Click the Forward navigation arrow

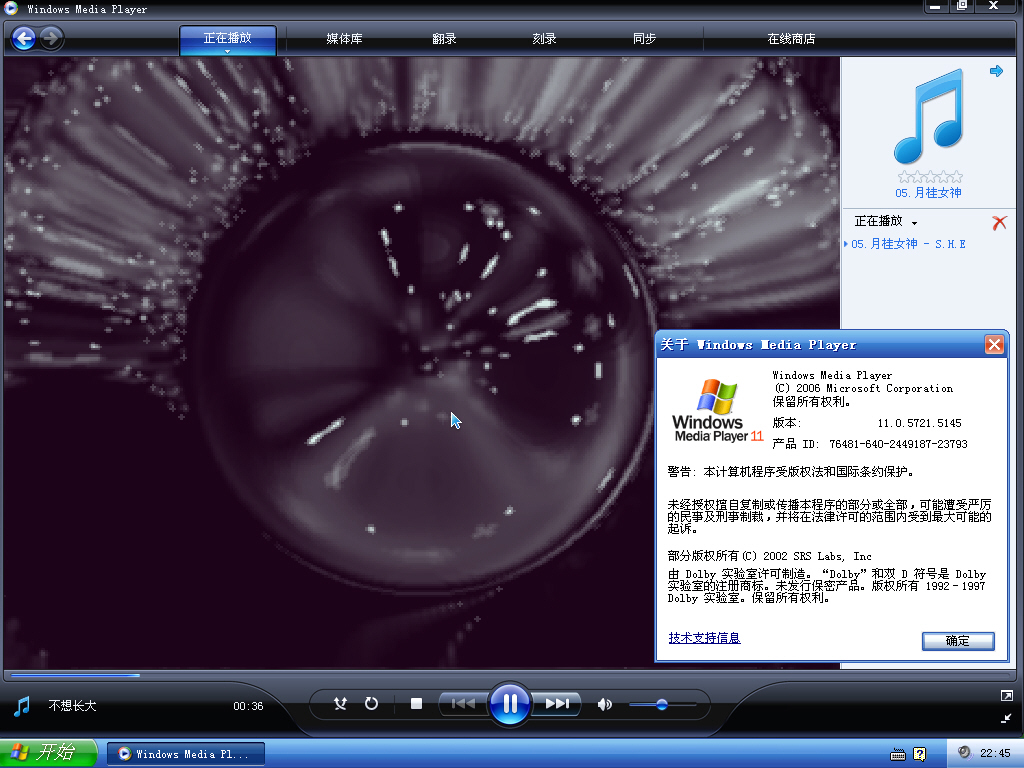click(52, 39)
